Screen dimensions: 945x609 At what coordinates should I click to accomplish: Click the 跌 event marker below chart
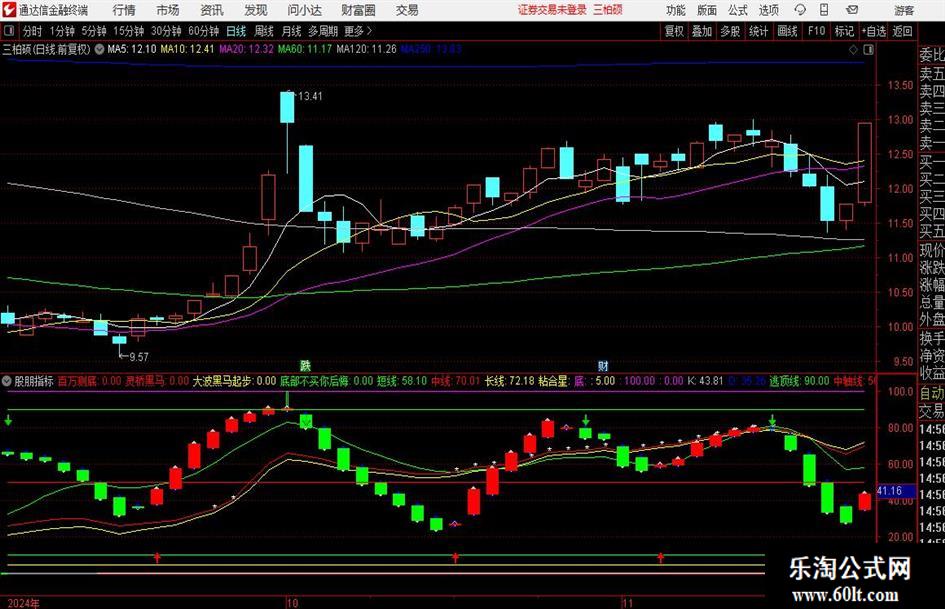306,365
